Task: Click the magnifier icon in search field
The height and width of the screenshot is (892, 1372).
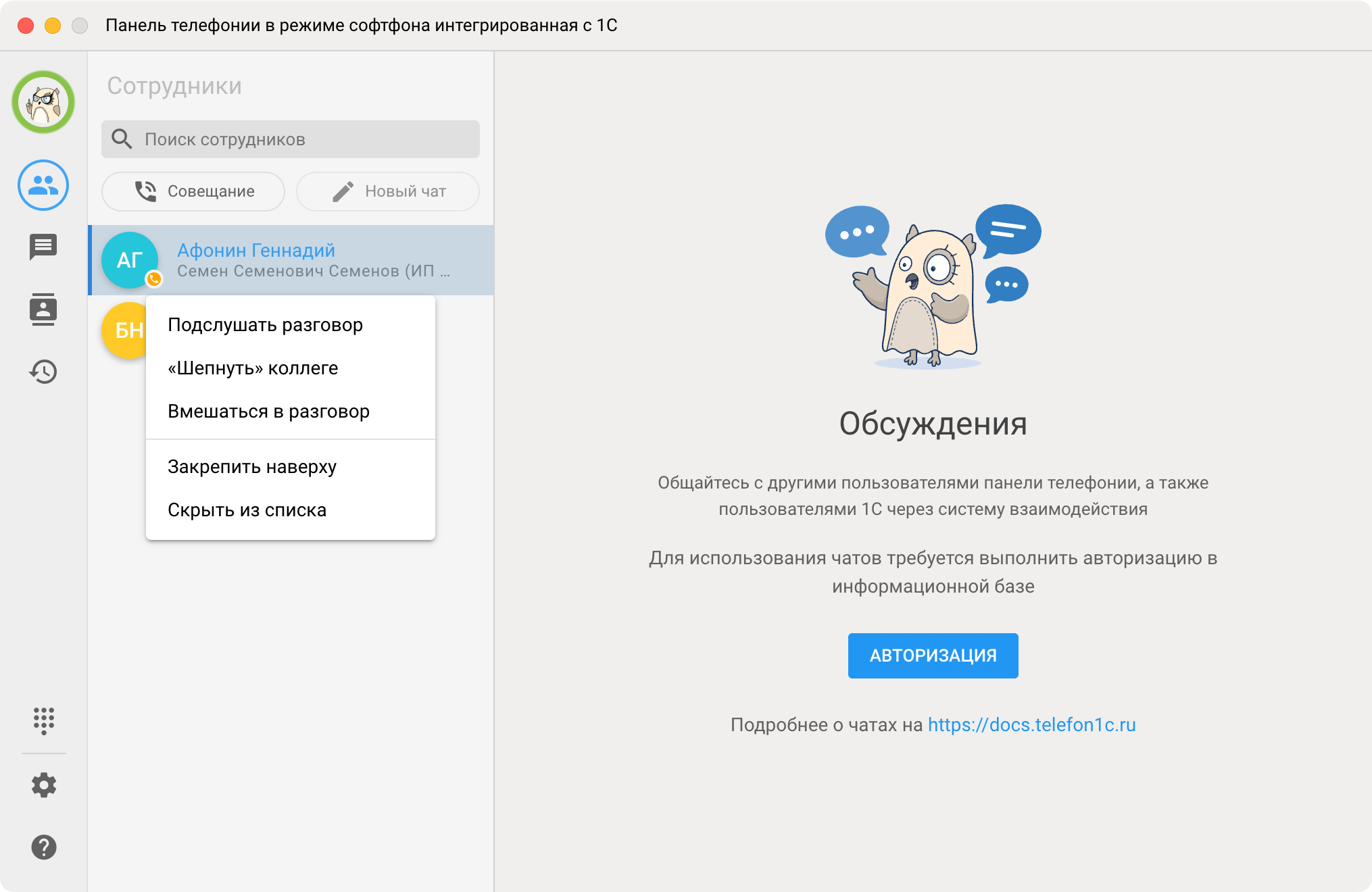Action: [x=122, y=139]
